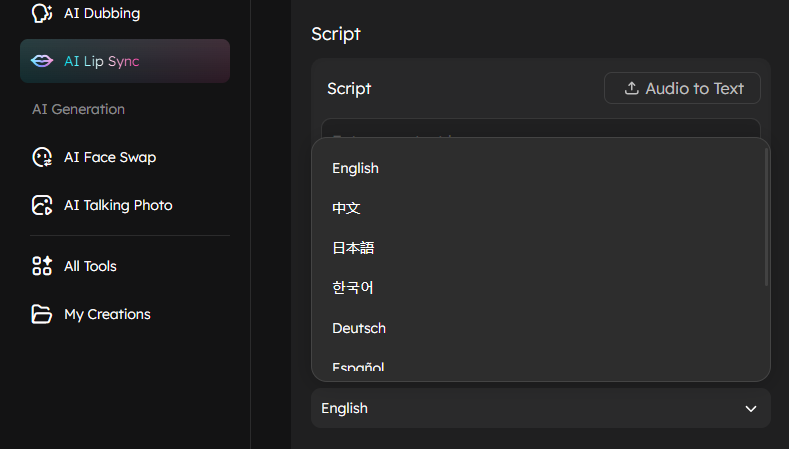Screen dimensions: 789x449
Task: Select AI Lip Sync in the sidebar
Action: [125, 61]
